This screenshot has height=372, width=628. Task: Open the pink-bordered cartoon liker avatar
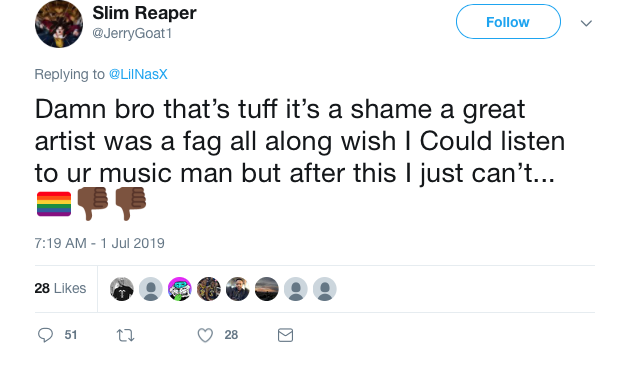(x=179, y=289)
